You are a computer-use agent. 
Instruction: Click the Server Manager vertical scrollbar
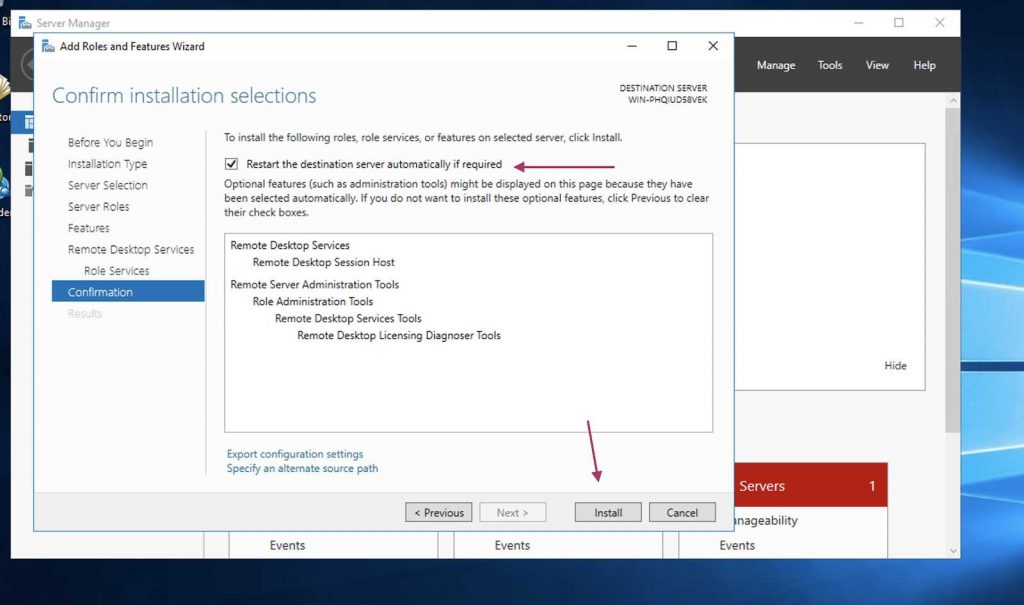pos(952,300)
